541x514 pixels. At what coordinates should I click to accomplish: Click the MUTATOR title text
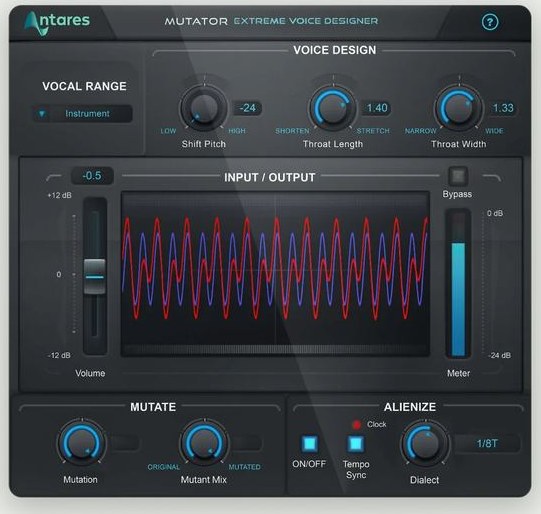(x=196, y=21)
